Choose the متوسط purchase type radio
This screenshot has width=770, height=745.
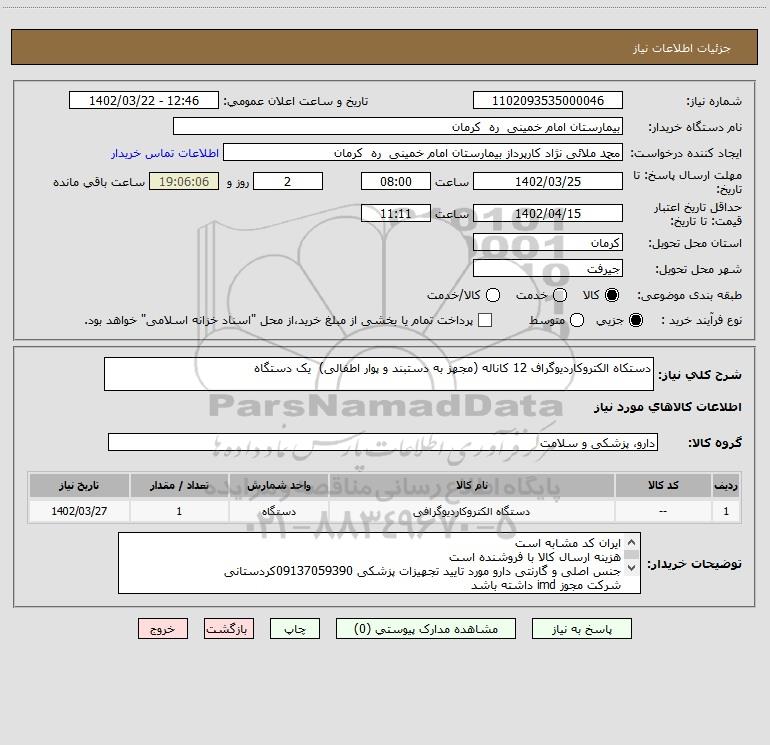coord(577,320)
